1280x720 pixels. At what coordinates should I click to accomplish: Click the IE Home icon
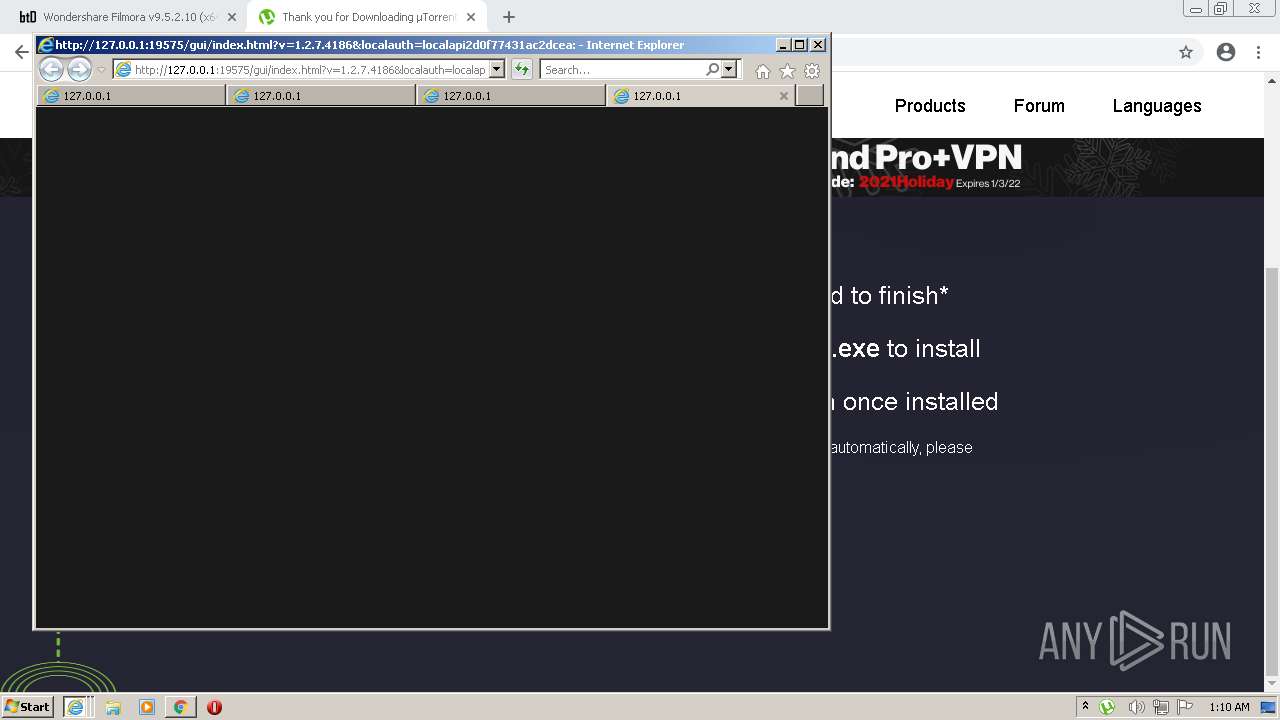point(763,71)
